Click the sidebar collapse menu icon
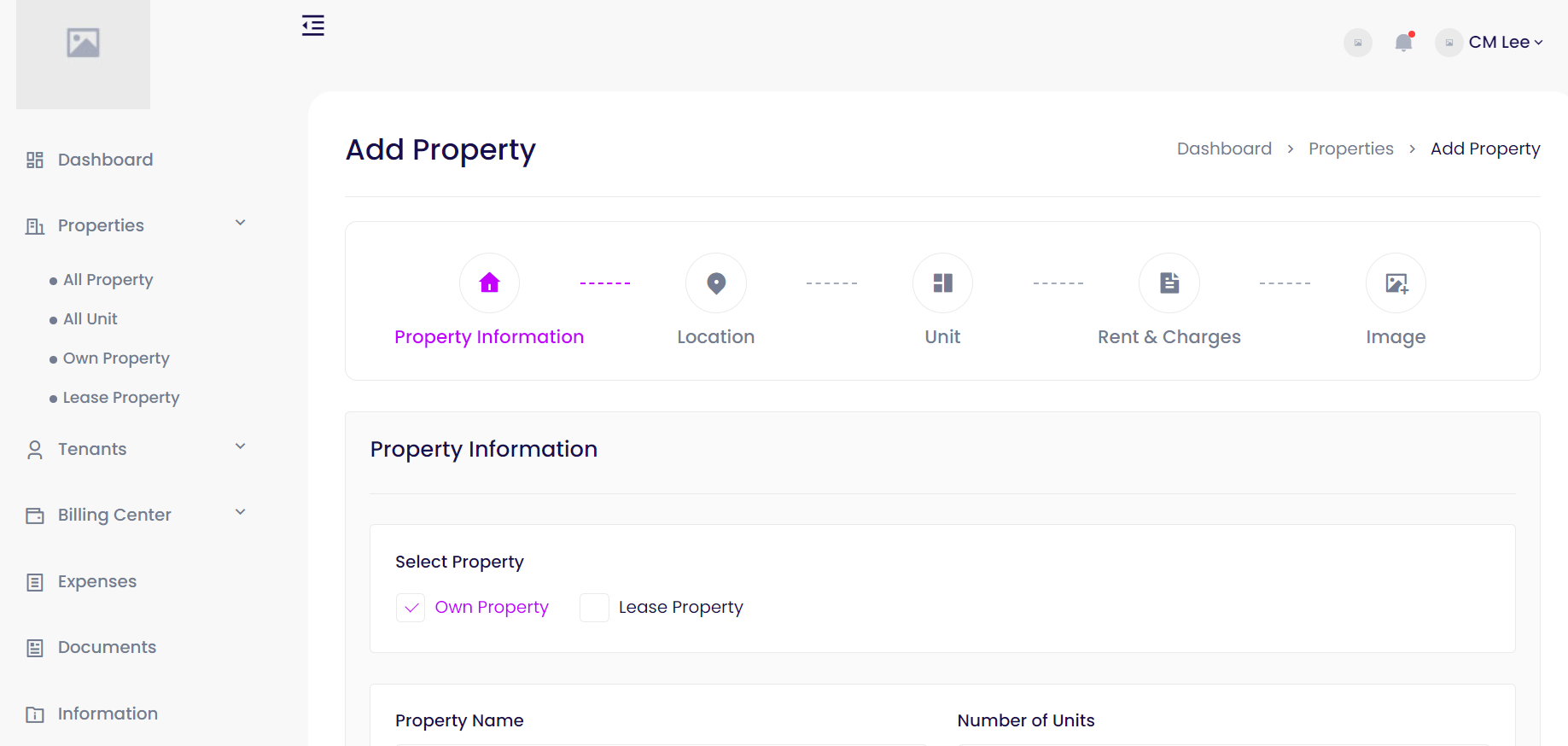The width and height of the screenshot is (1568, 746). coord(313,26)
